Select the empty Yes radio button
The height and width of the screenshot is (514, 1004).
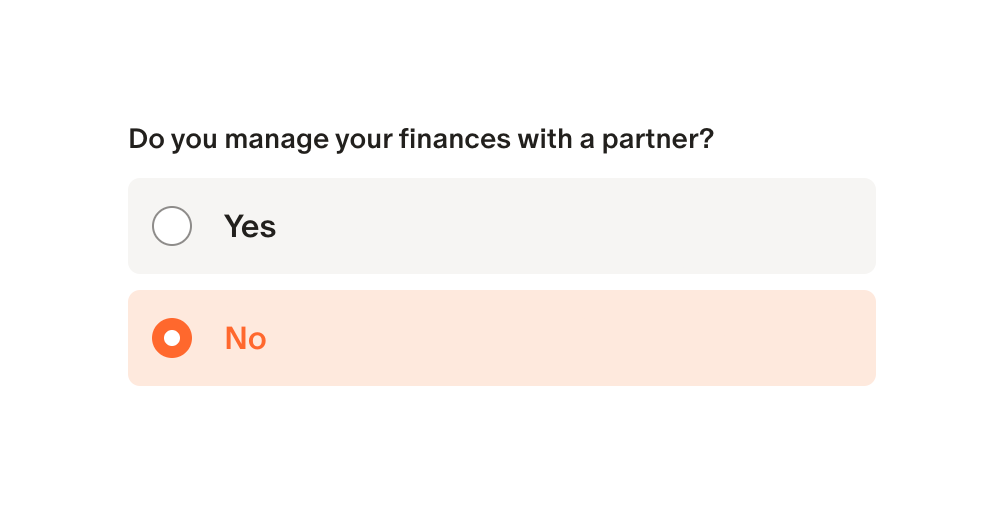click(x=172, y=226)
